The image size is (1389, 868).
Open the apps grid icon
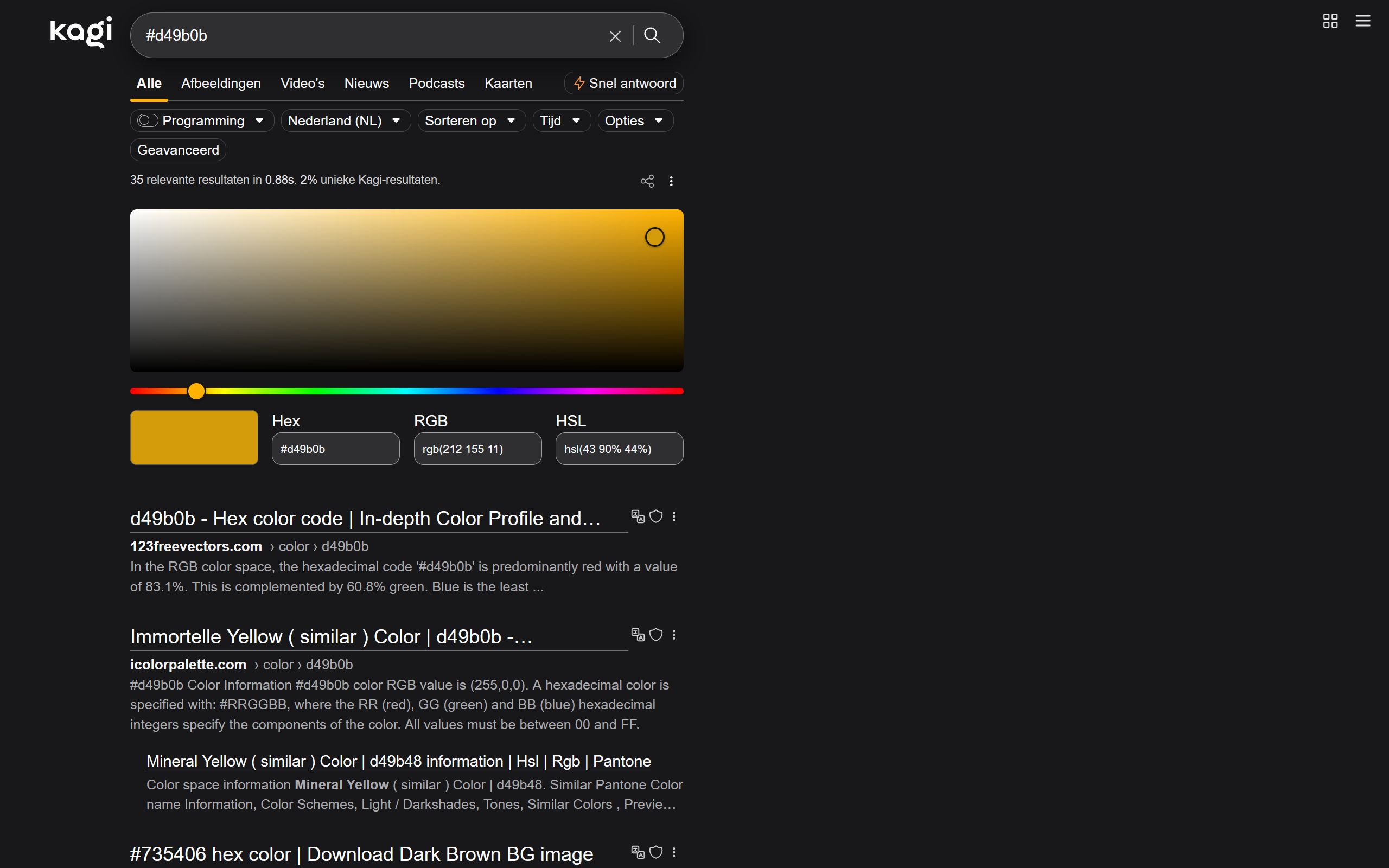click(x=1330, y=21)
